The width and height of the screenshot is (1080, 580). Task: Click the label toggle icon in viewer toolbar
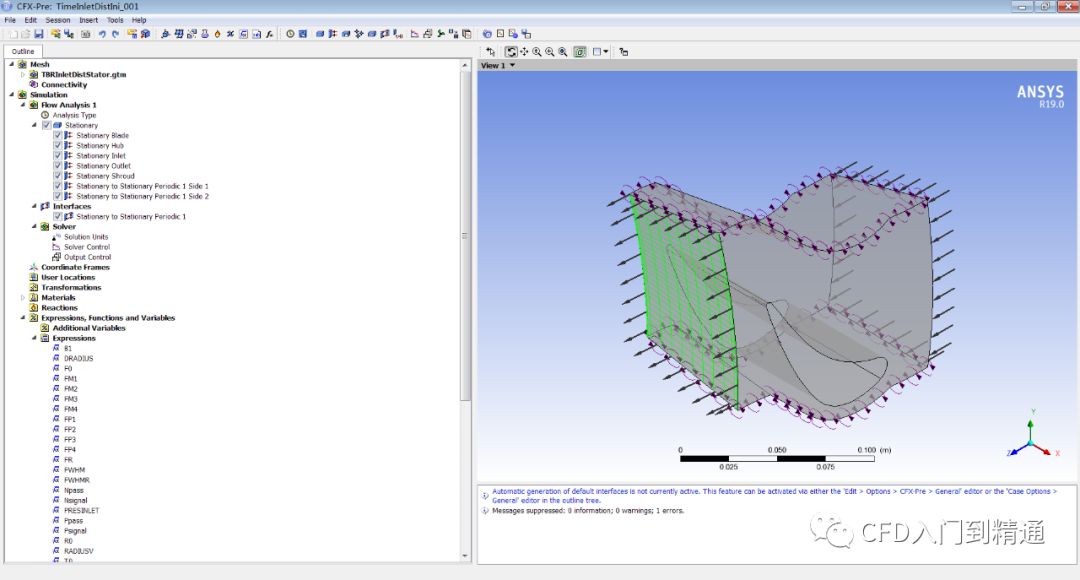pyautogui.click(x=623, y=52)
